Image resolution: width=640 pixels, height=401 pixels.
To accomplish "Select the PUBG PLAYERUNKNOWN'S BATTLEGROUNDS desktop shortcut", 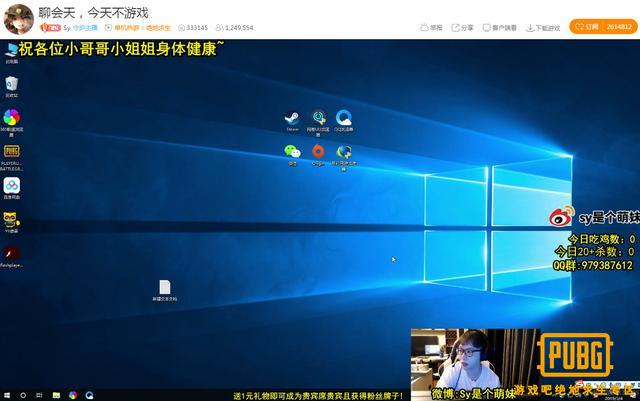I will pyautogui.click(x=11, y=157).
